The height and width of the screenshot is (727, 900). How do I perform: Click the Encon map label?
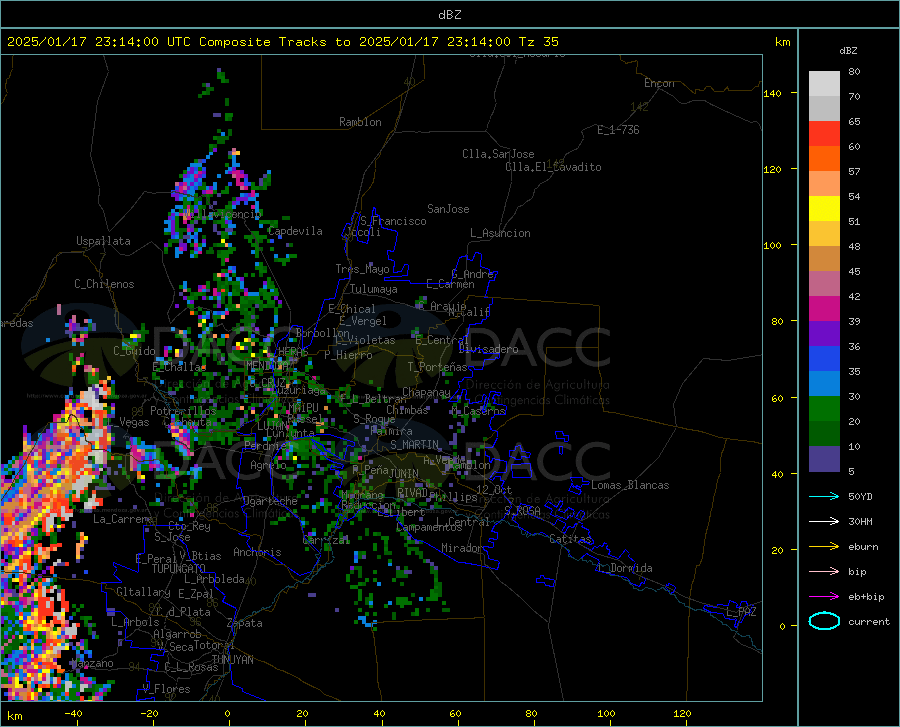659,83
